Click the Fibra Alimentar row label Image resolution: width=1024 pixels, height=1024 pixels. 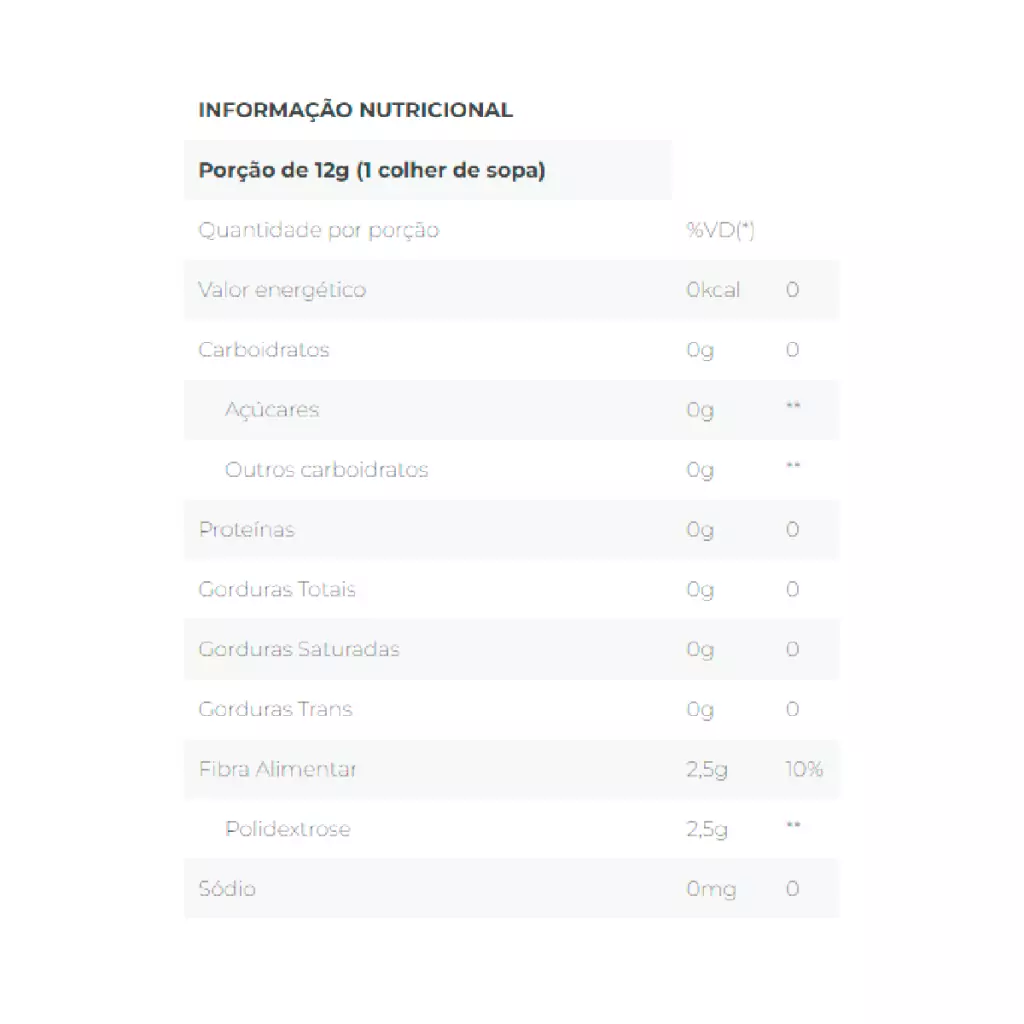click(277, 770)
